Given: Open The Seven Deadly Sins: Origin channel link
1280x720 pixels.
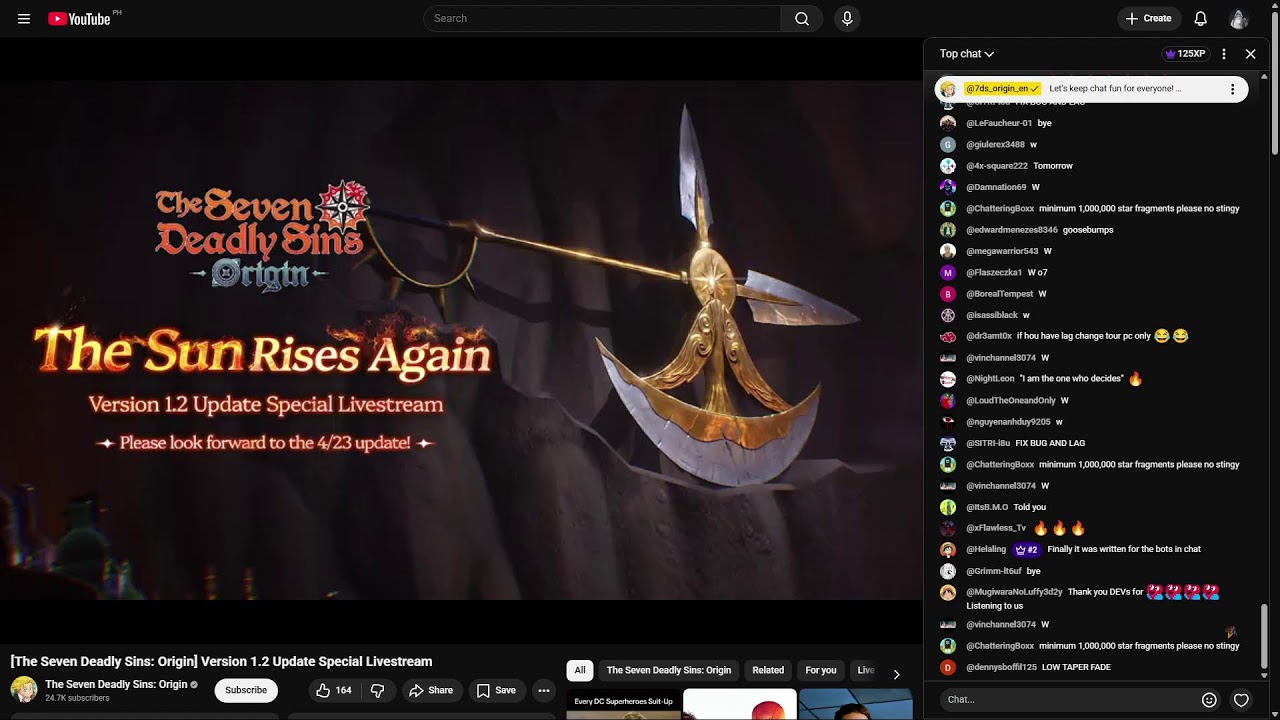Looking at the screenshot, I should pyautogui.click(x=116, y=684).
